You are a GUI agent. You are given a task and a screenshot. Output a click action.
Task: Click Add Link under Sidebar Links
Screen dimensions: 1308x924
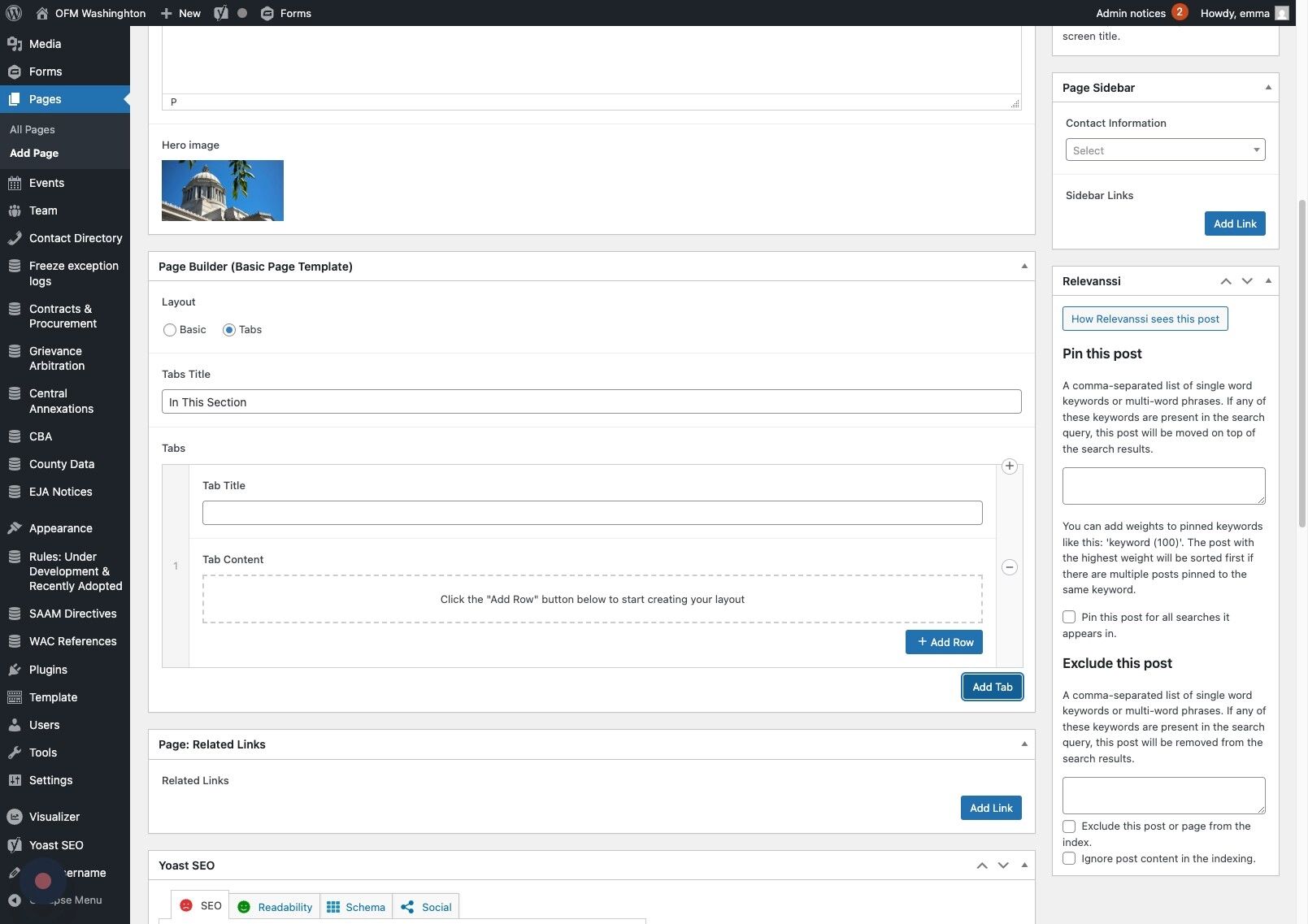click(x=1235, y=223)
